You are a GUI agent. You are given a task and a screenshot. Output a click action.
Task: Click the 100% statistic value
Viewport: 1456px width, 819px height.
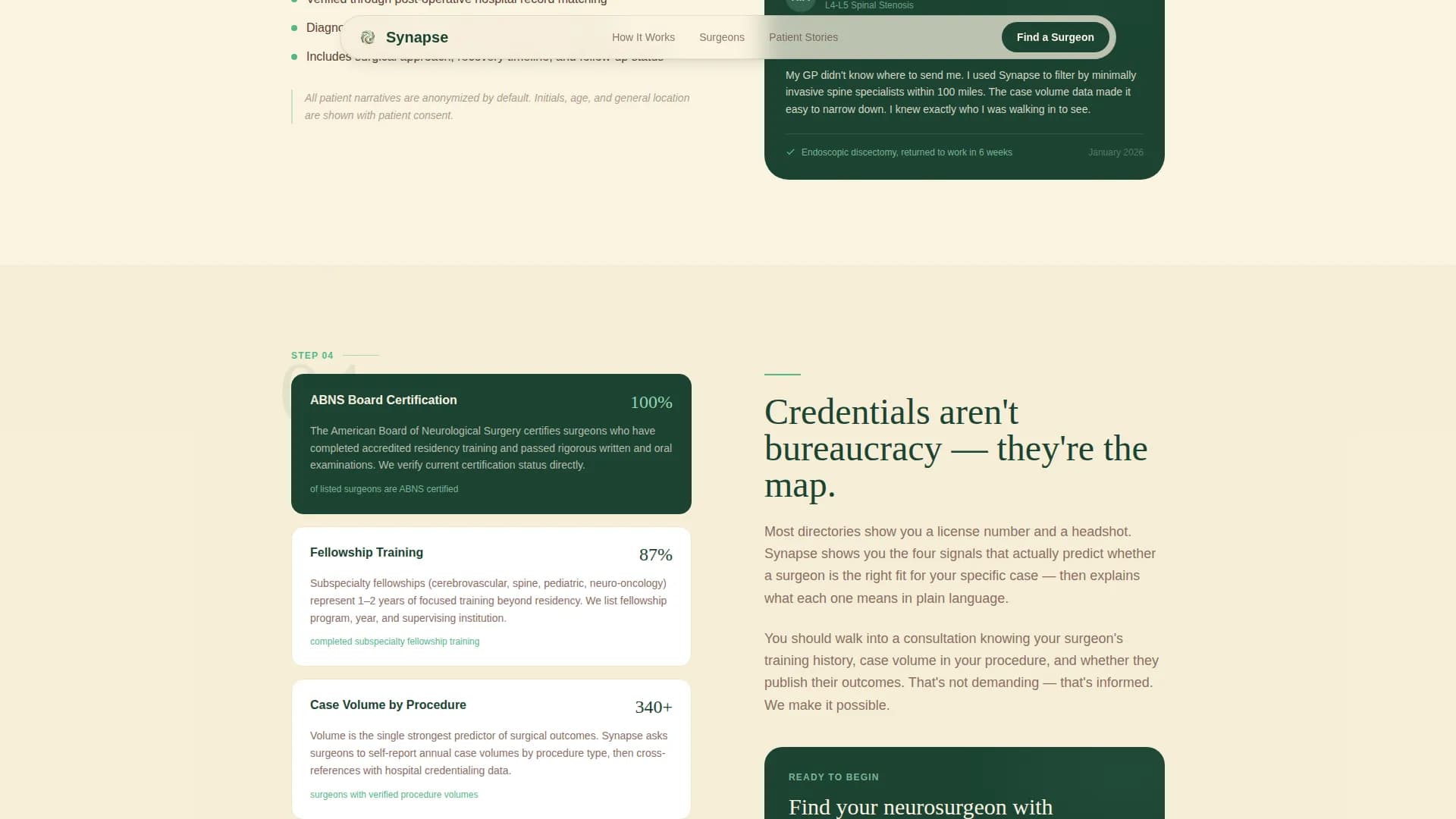click(x=651, y=402)
